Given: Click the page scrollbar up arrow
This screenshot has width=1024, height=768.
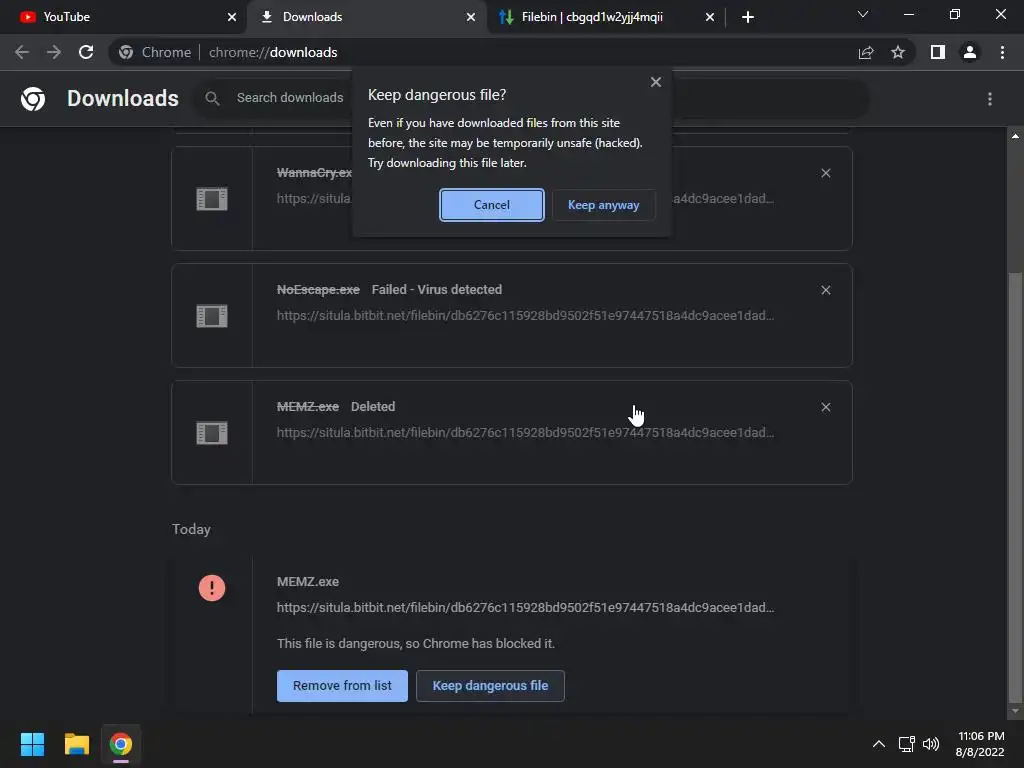Looking at the screenshot, I should [1015, 136].
